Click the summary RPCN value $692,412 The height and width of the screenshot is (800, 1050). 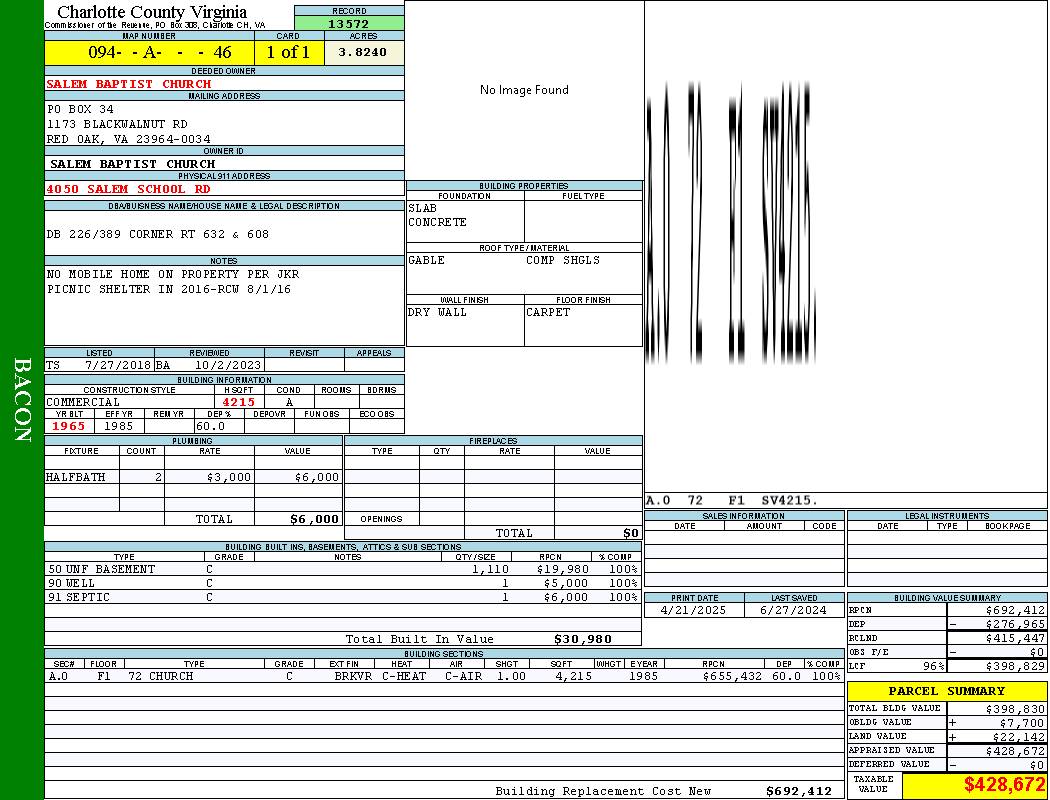[1015, 611]
